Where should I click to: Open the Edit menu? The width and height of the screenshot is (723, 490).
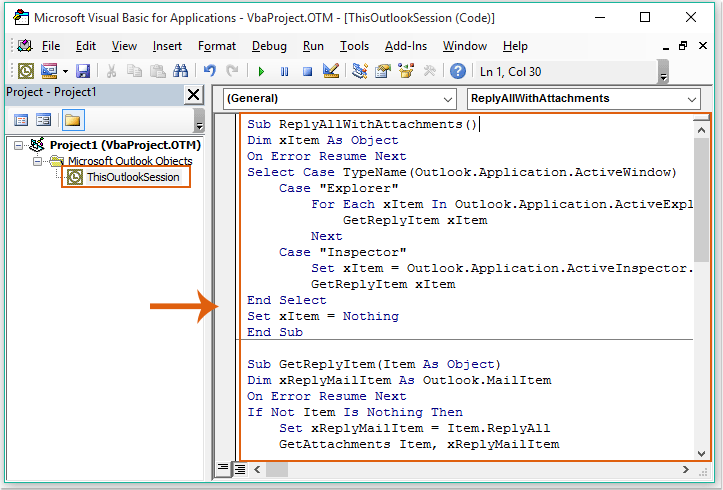(x=86, y=46)
